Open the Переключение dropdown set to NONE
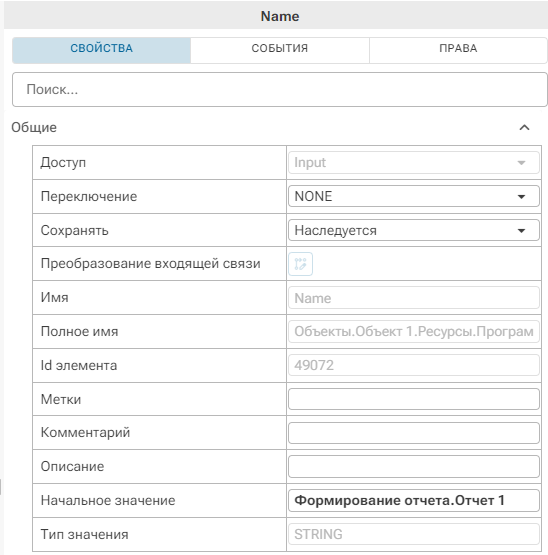 click(x=414, y=196)
